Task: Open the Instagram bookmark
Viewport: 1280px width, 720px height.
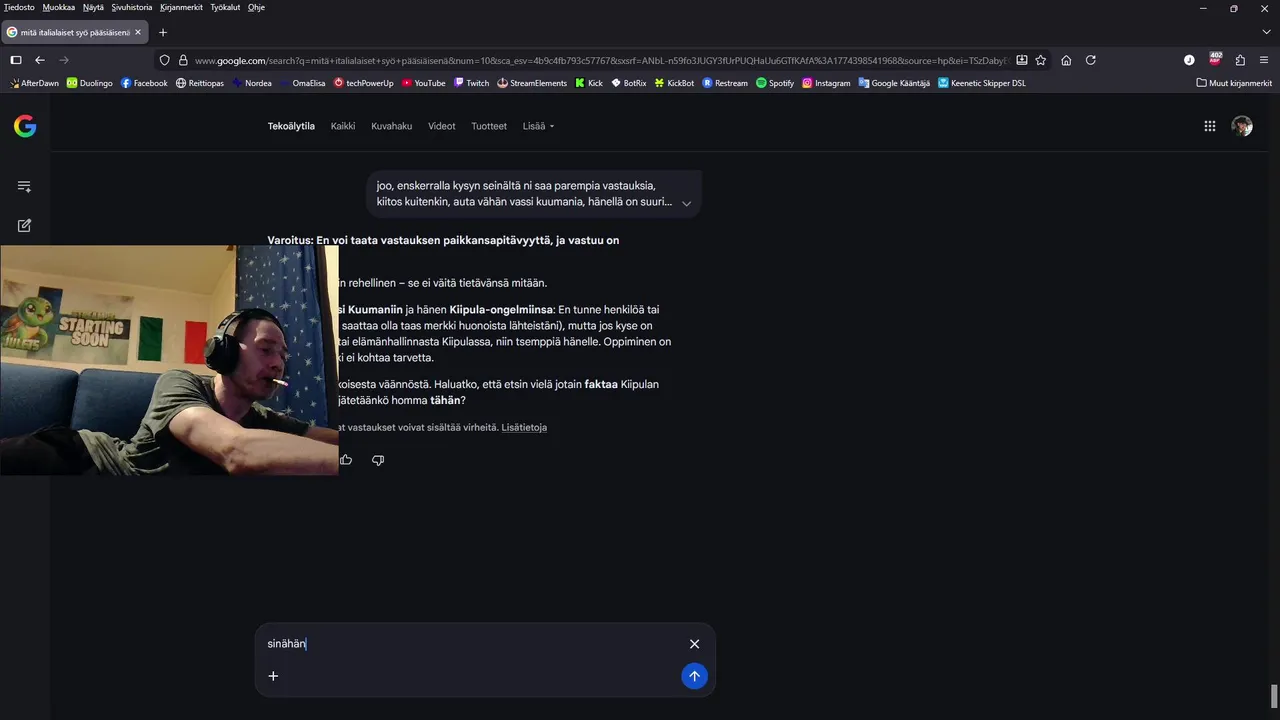Action: tap(826, 83)
